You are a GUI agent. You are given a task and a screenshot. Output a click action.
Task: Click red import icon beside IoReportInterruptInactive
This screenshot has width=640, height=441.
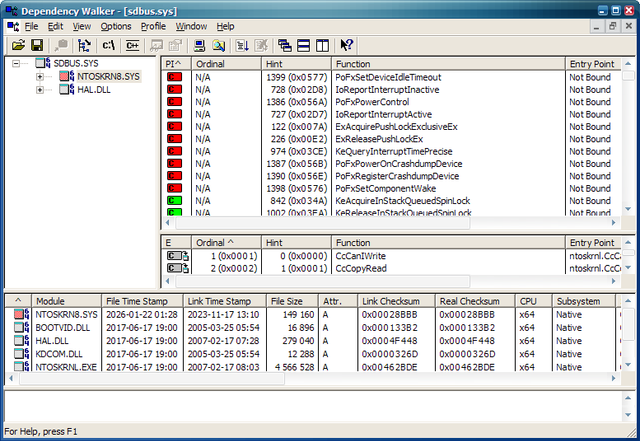[x=174, y=89]
